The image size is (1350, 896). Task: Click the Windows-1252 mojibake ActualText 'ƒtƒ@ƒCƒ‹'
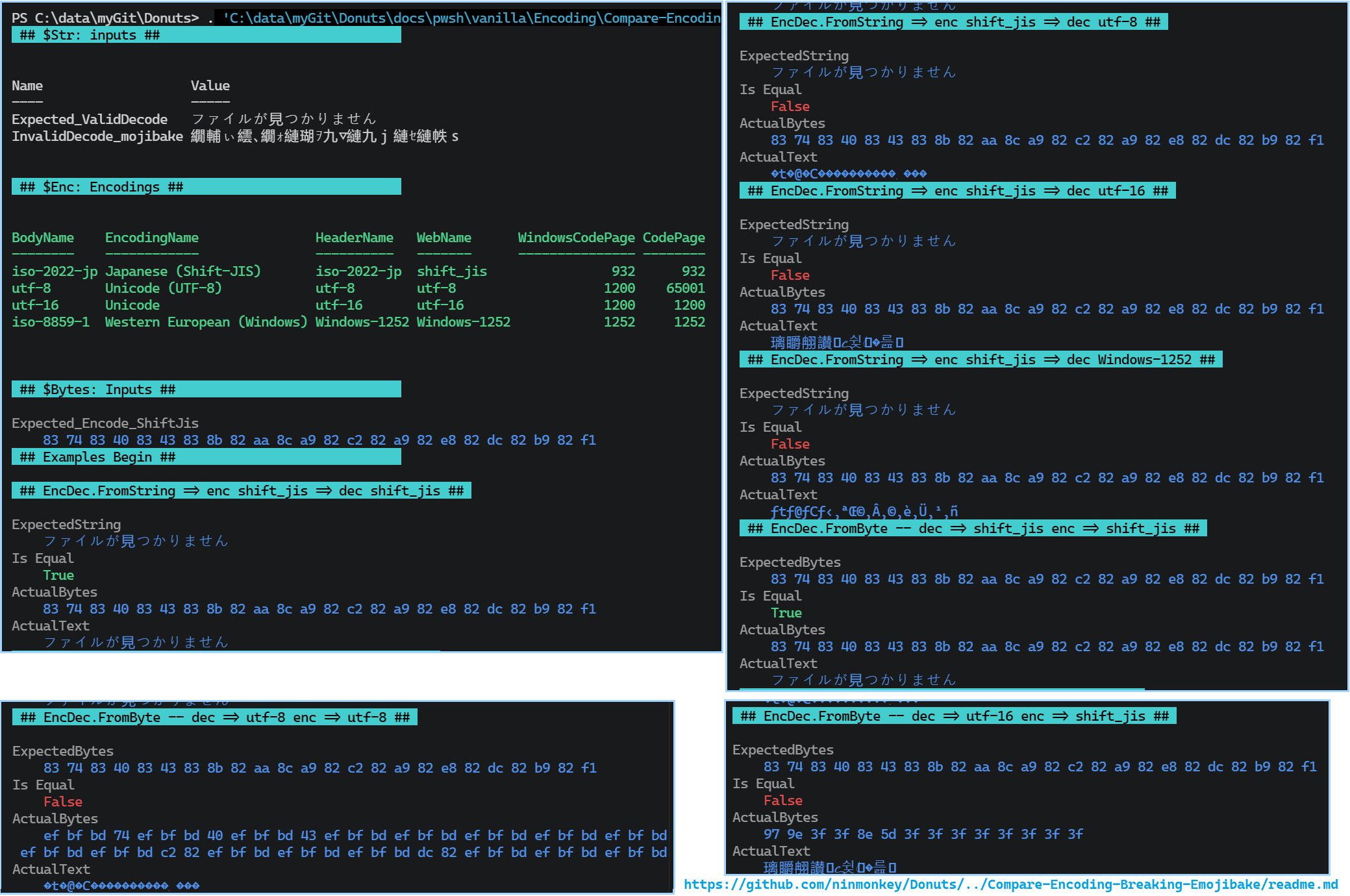(x=864, y=512)
